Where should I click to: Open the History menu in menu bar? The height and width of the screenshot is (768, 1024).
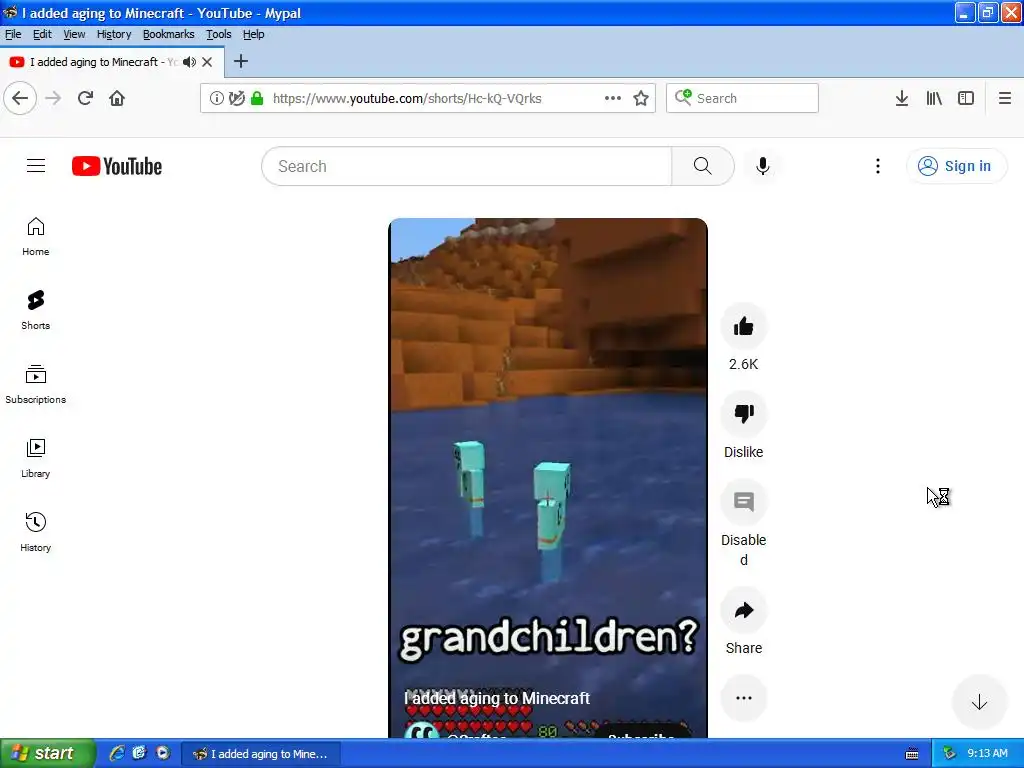pyautogui.click(x=114, y=34)
